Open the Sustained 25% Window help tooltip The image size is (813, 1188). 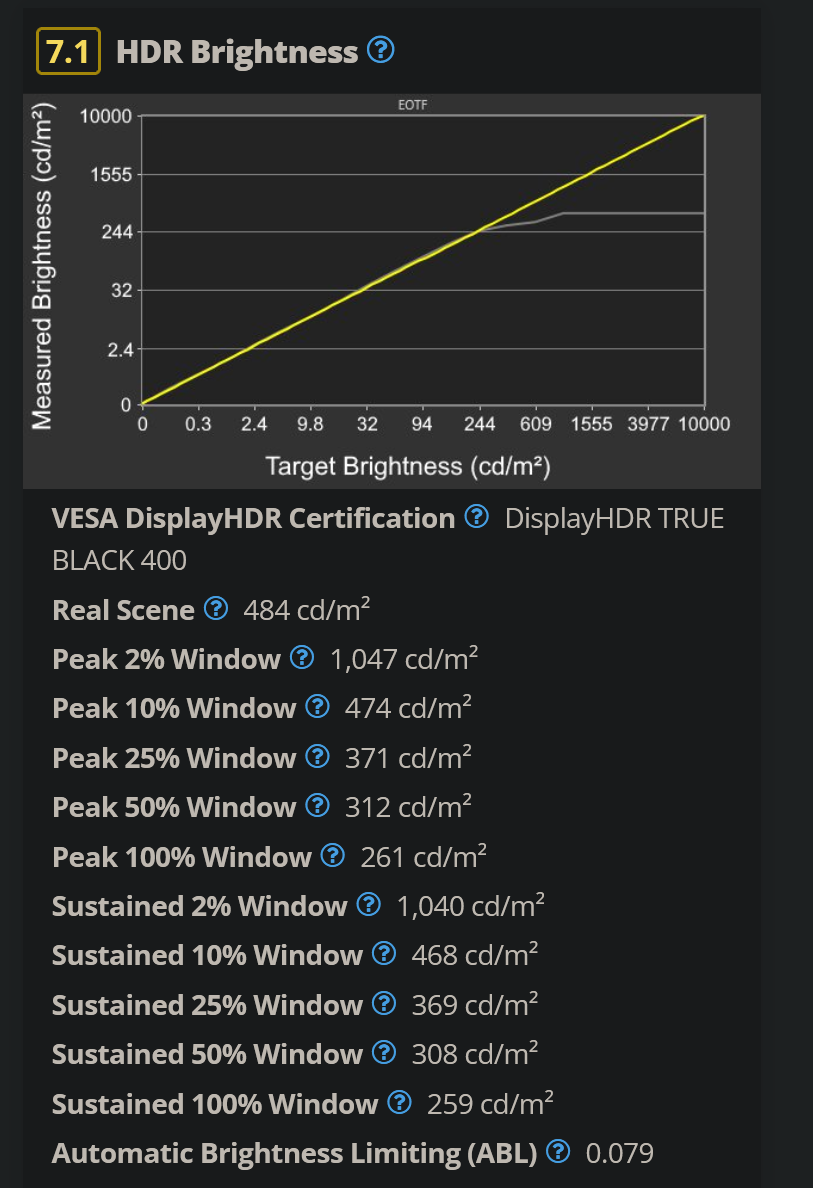pos(385,1005)
